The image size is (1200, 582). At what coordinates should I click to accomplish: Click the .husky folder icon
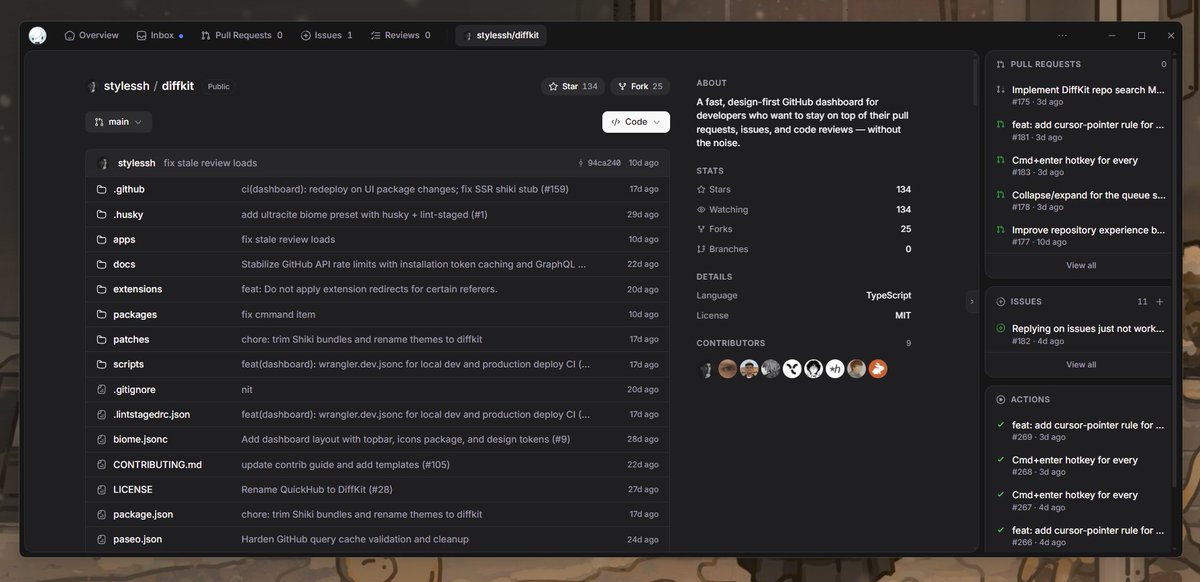pyautogui.click(x=101, y=214)
